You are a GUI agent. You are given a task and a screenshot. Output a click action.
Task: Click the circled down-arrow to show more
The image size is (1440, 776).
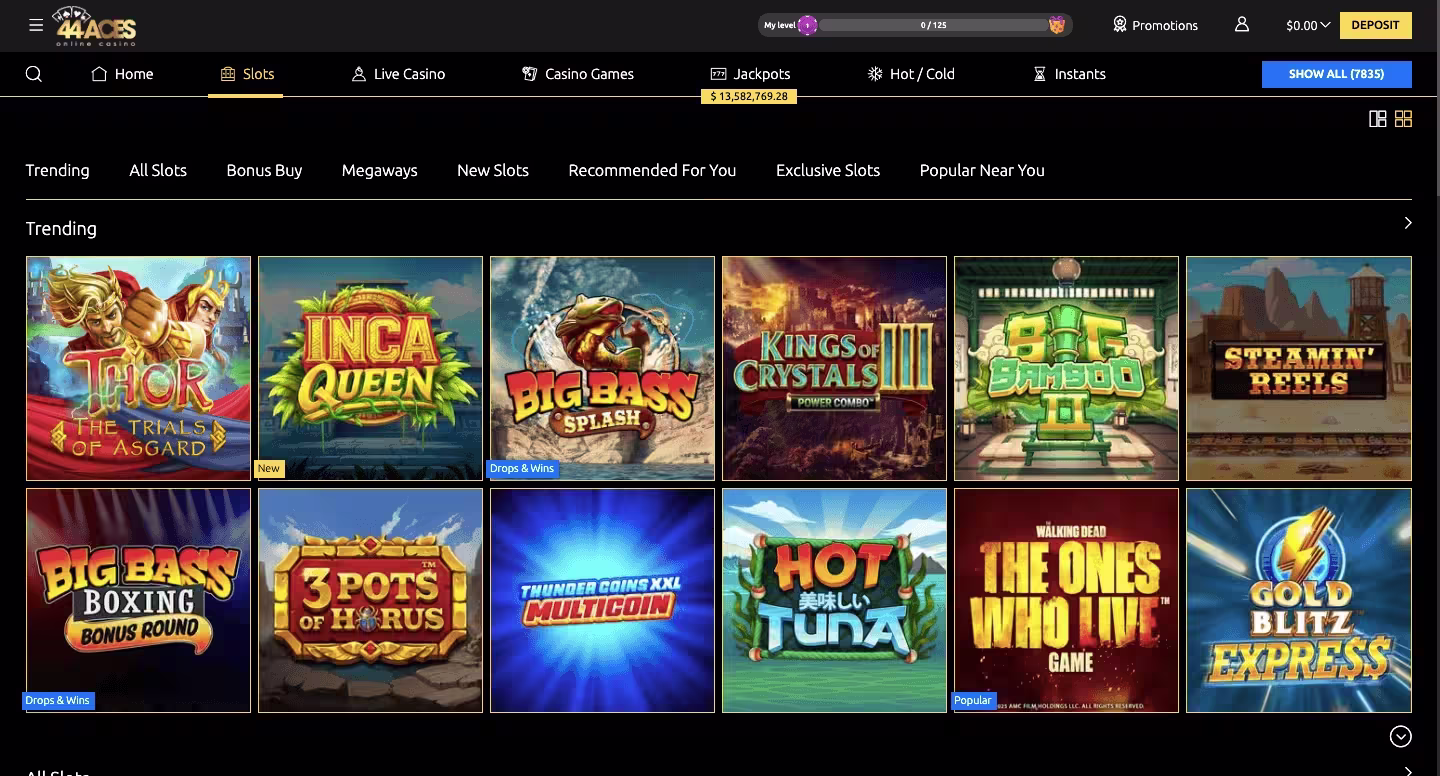click(1401, 736)
